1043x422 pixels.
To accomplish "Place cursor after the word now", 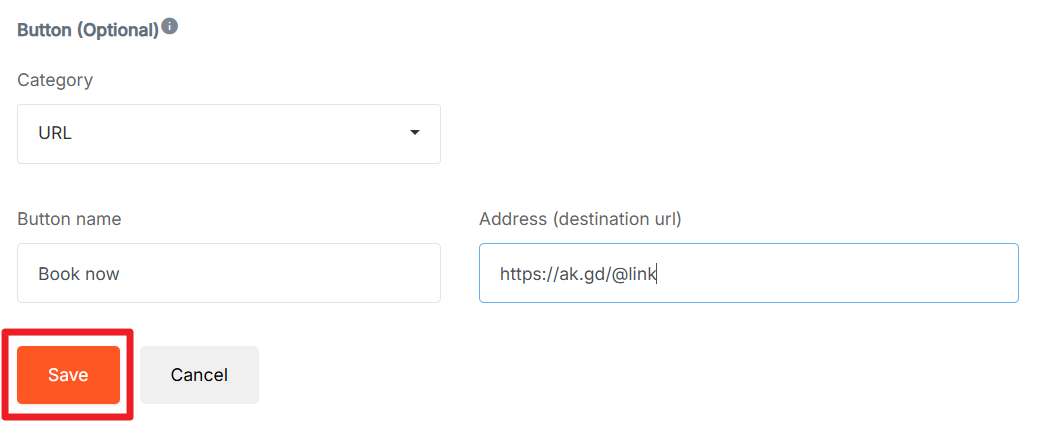I will tap(121, 273).
